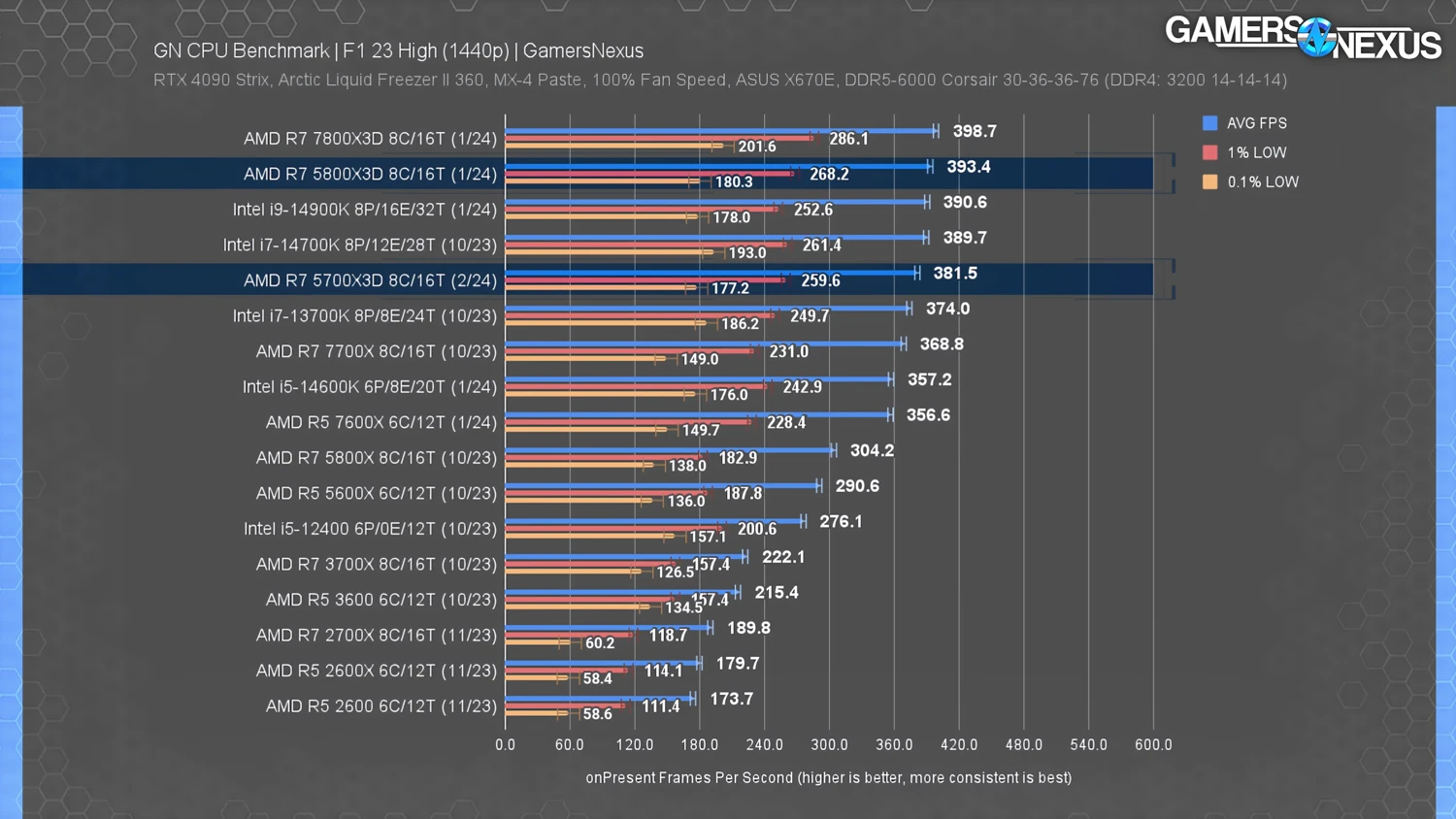Click the 60.2 point-one-percent low value
The height and width of the screenshot is (819, 1456).
click(x=600, y=643)
